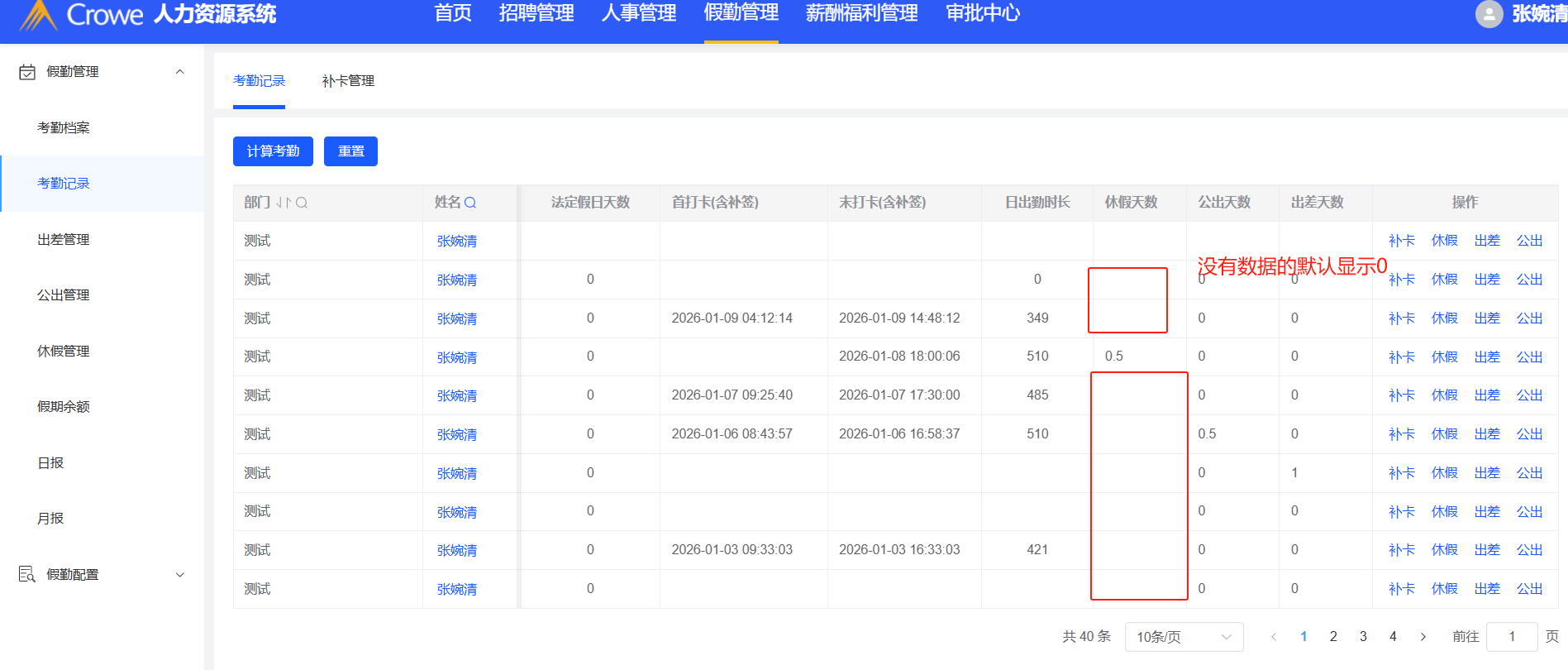Switch to the 补卡管理 tab
This screenshot has height=670, width=1568.
[348, 81]
